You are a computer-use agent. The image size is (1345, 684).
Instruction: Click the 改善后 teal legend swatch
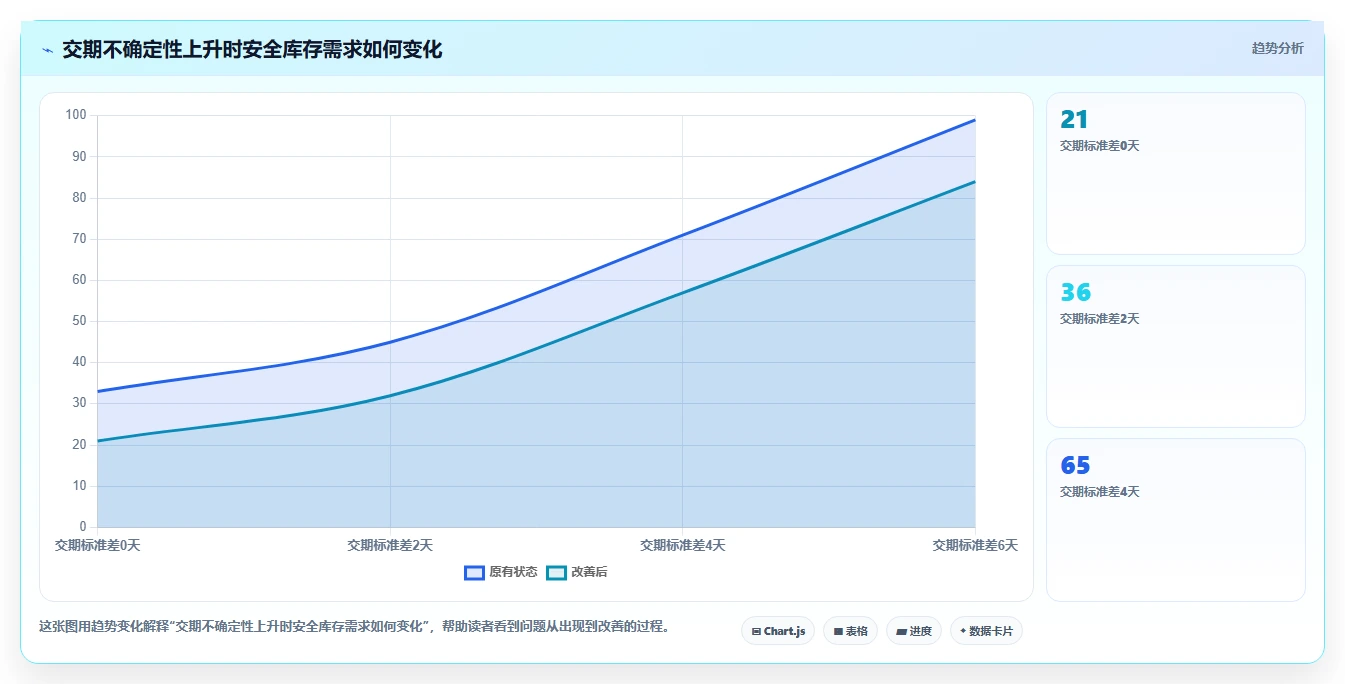point(556,572)
